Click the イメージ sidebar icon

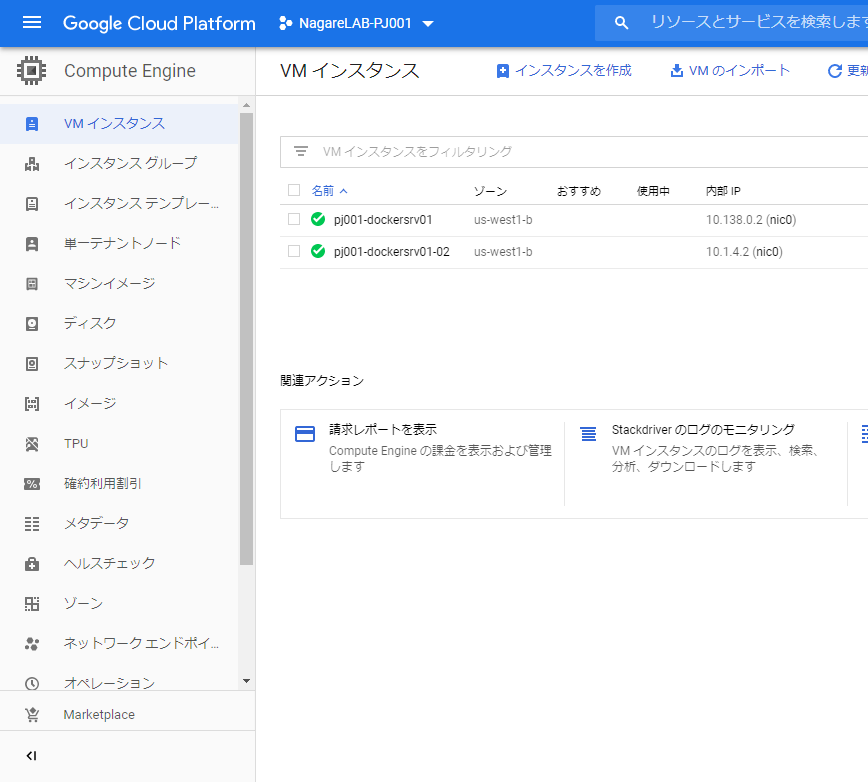pos(32,404)
